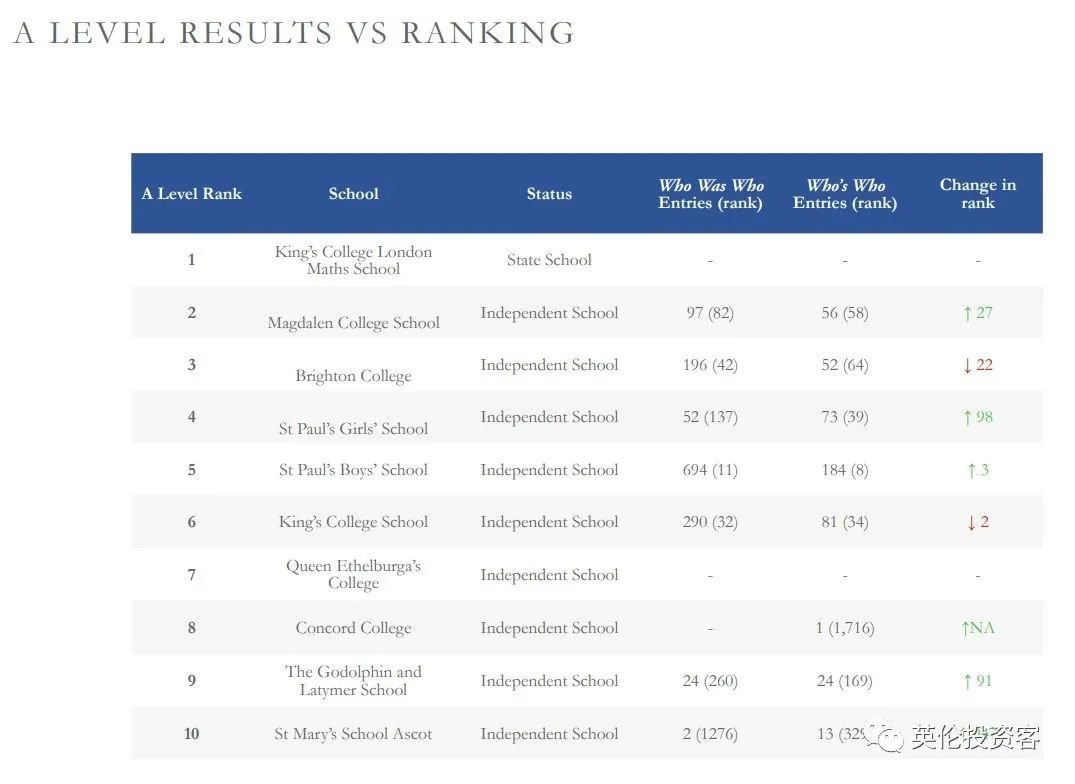Click the WeChat logo in the watermark
Image resolution: width=1075 pixels, height=784 pixels.
[884, 738]
